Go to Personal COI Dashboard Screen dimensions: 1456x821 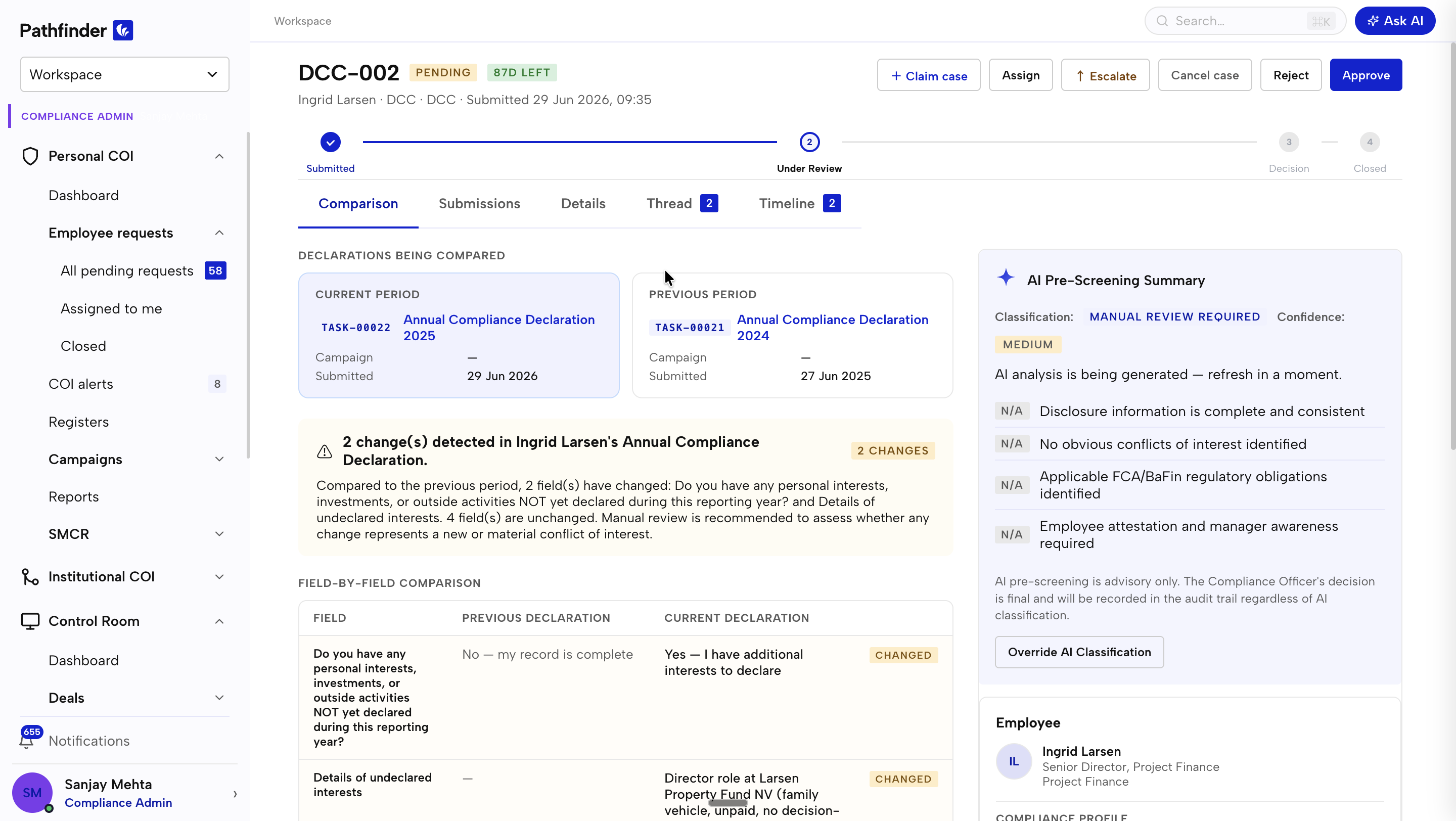tap(83, 196)
